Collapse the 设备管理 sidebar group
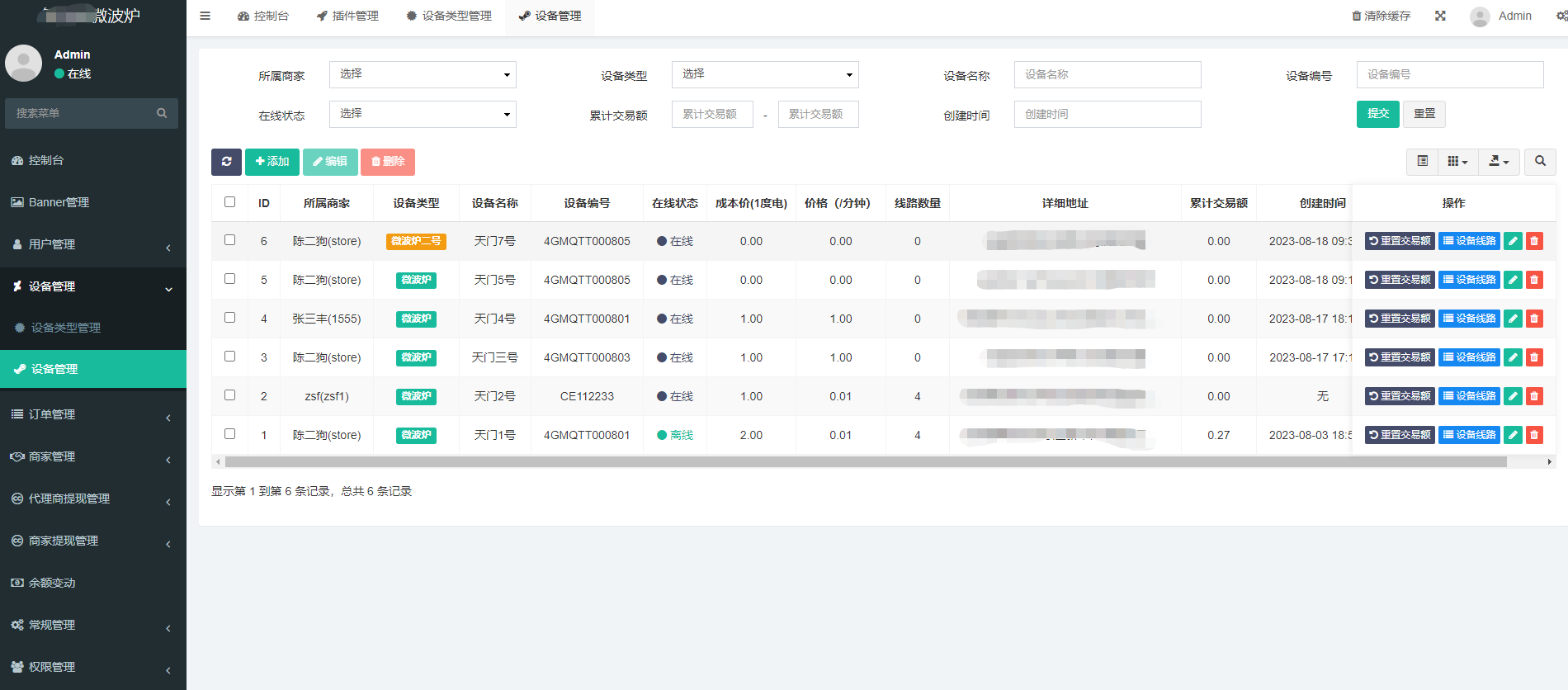The image size is (1568, 690). click(93, 286)
